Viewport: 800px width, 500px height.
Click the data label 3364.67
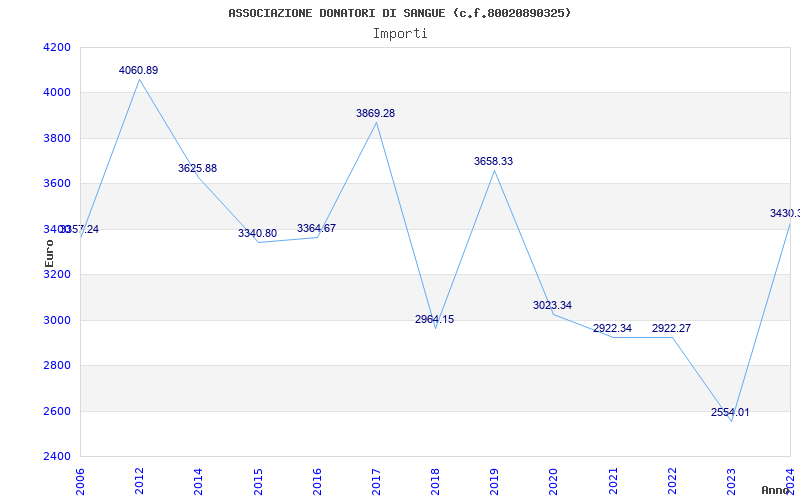click(316, 228)
